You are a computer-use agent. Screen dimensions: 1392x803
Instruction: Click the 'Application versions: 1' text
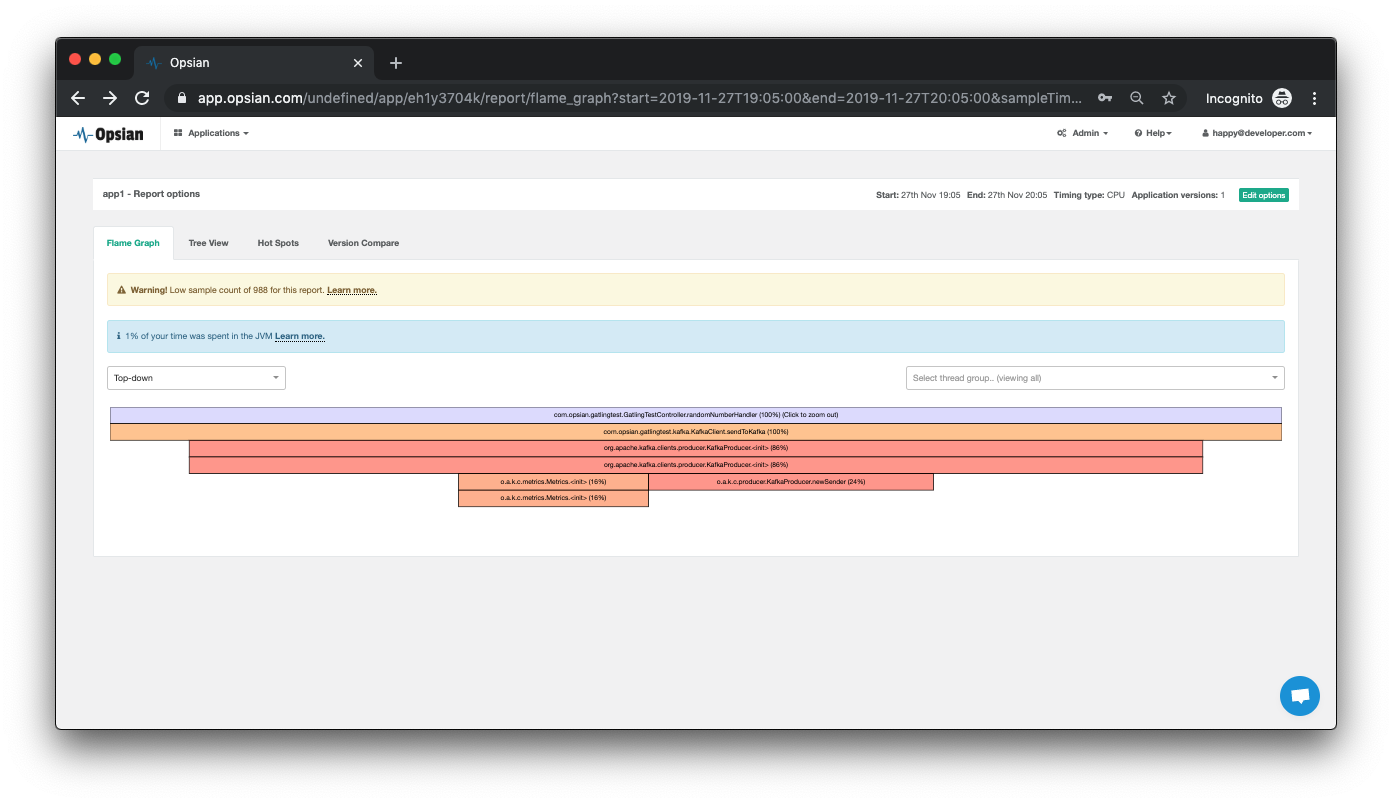(1178, 195)
